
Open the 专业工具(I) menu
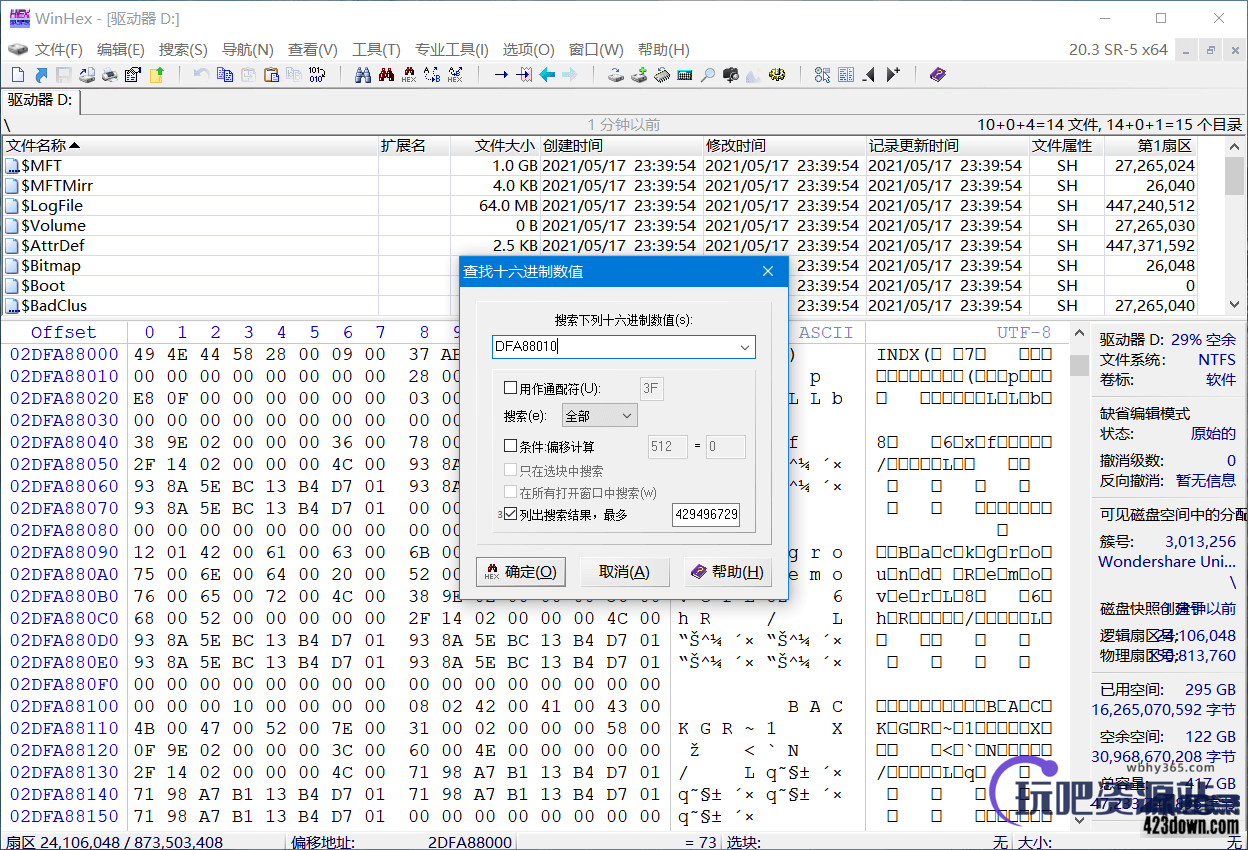452,50
